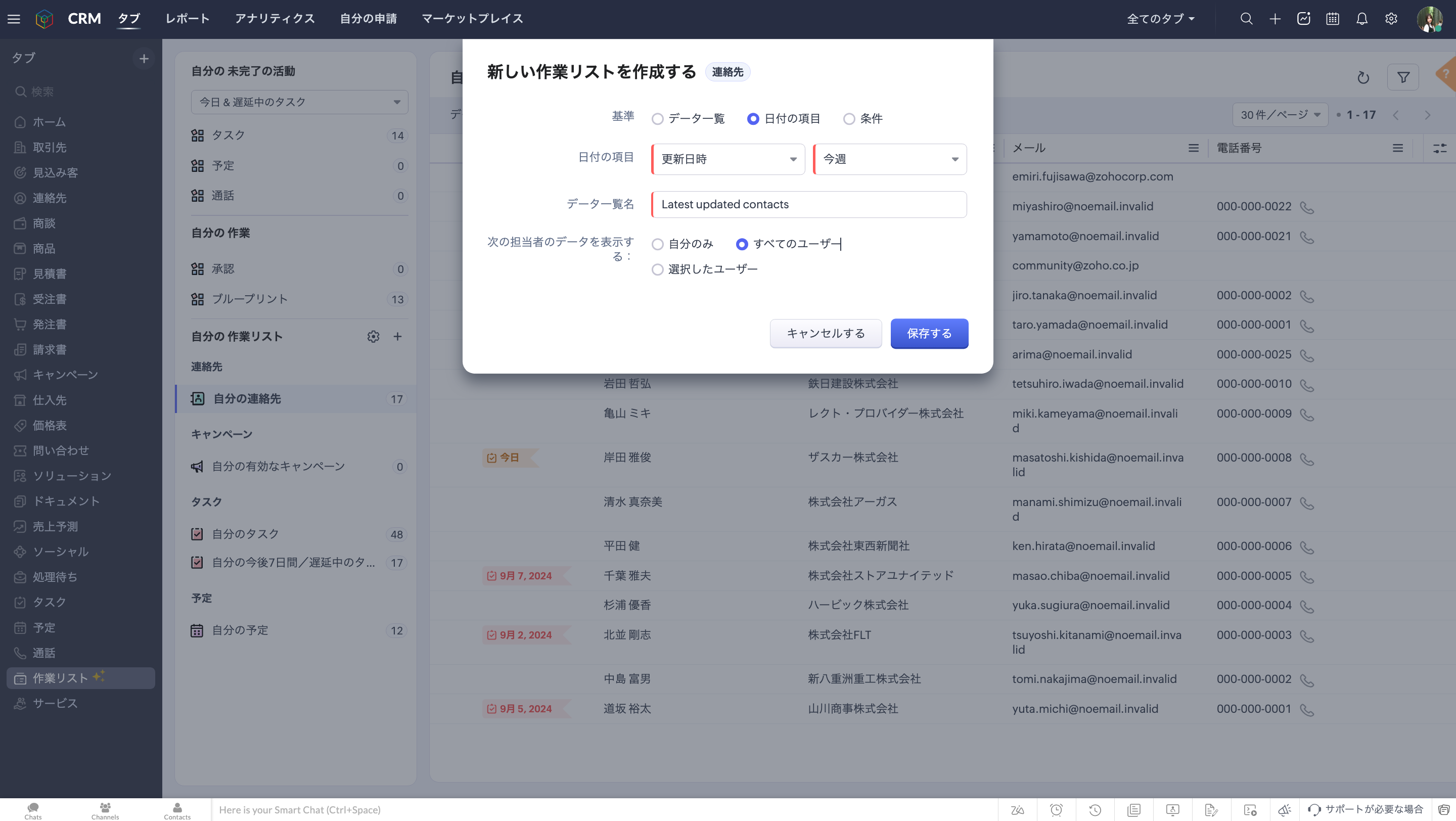Click plus icon beside 自分の 作業リスト
This screenshot has height=821, width=1456.
click(x=397, y=336)
